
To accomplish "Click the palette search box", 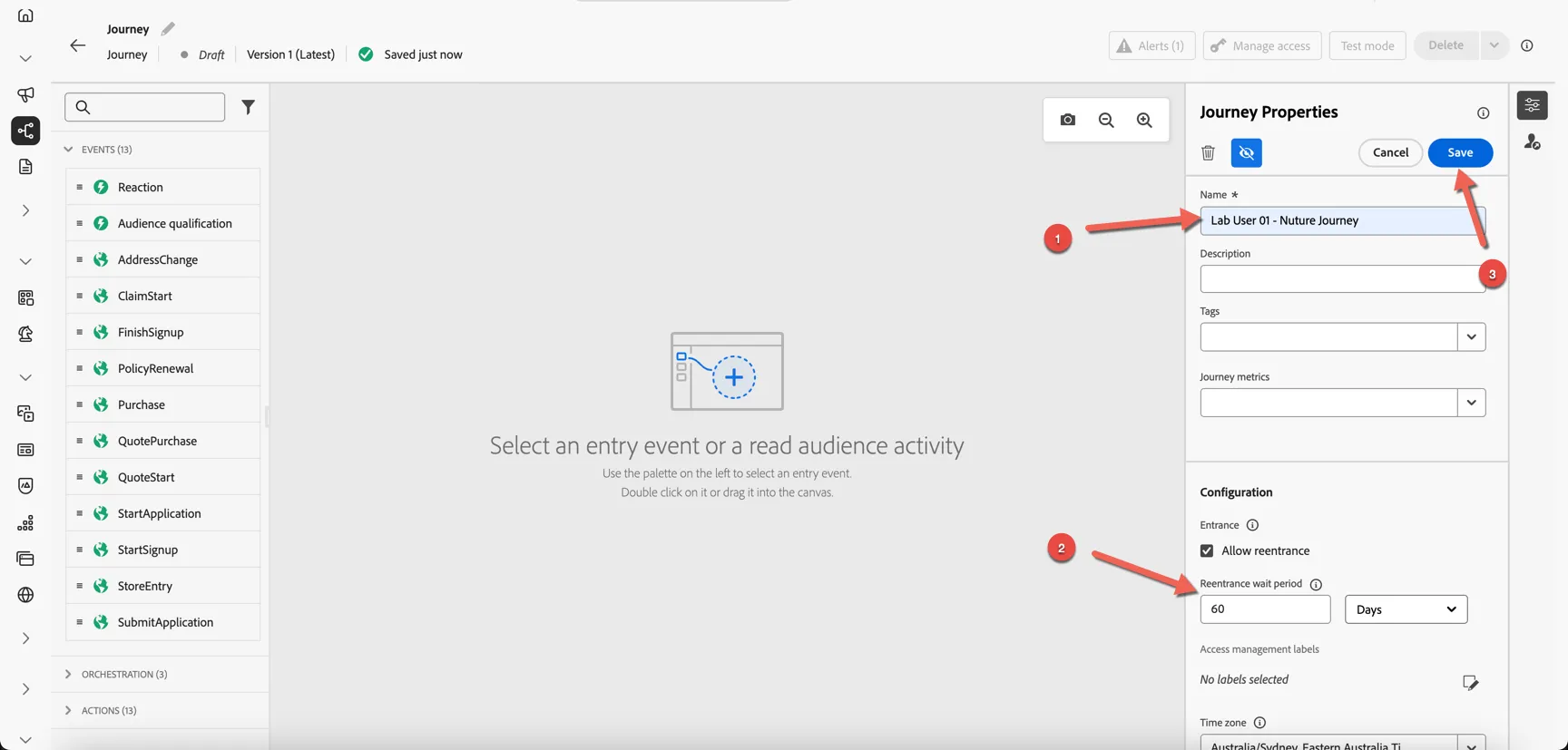I will click(x=145, y=107).
